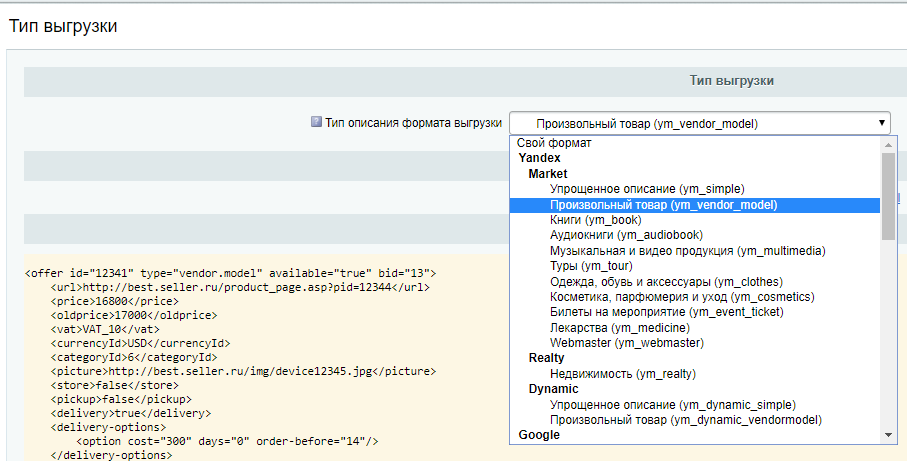Click the dropdown list scroll down arrow
Viewport: 907px width, 461px height.
pyautogui.click(x=888, y=435)
